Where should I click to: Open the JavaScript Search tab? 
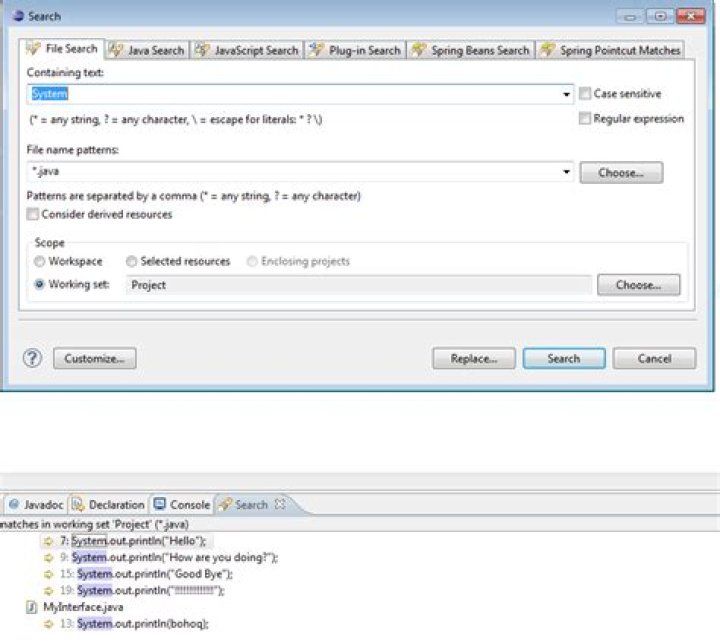(247, 50)
